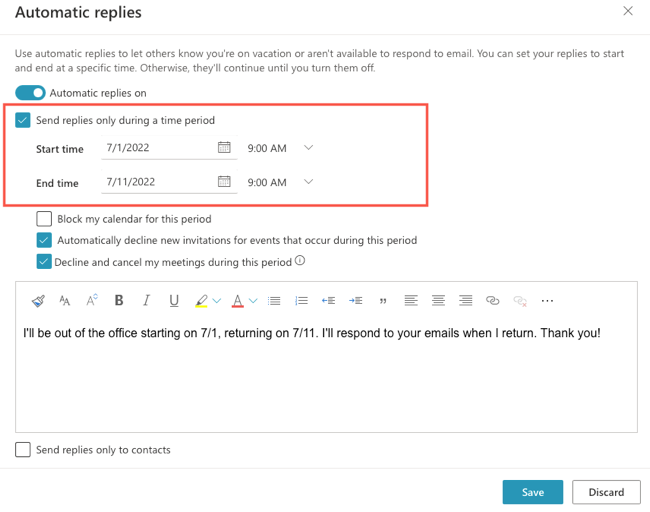Apply quote formatting
Image resolution: width=650 pixels, height=512 pixels.
(x=383, y=301)
